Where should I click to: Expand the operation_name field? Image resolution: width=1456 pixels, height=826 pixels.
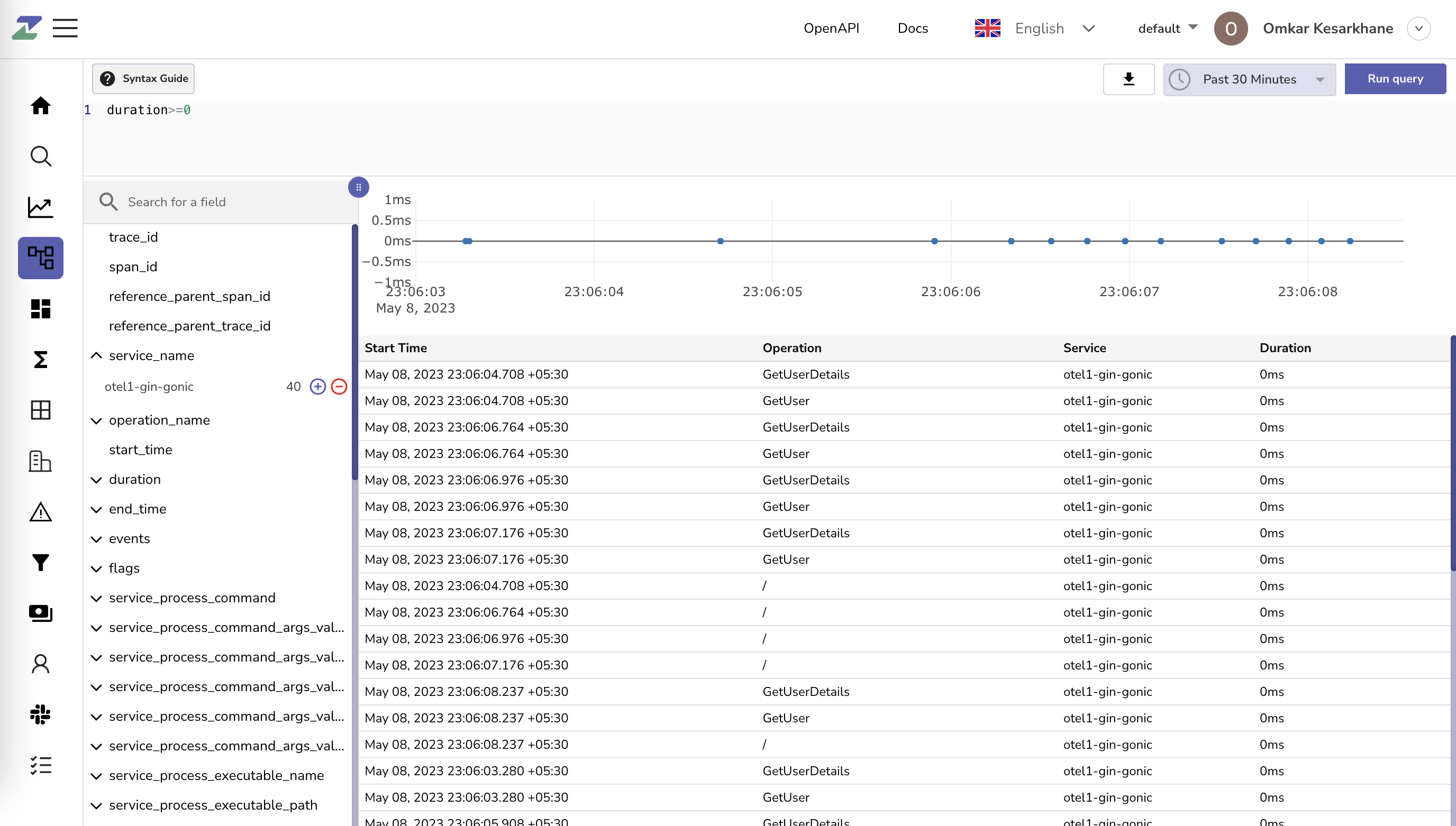(96, 420)
